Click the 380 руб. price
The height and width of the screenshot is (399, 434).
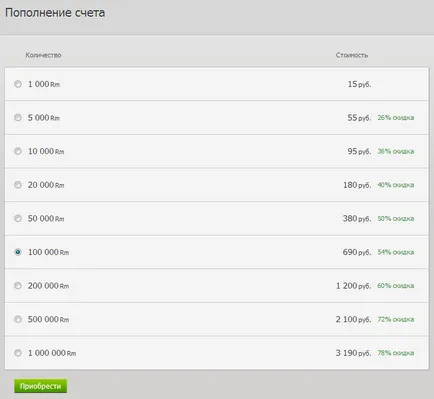357,219
